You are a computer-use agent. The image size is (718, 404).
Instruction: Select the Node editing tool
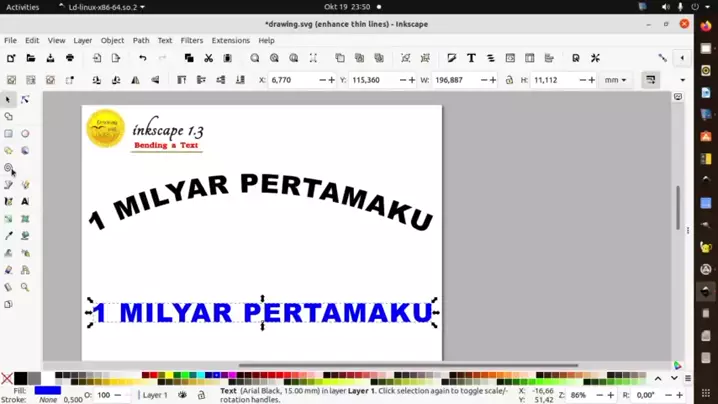click(x=25, y=100)
